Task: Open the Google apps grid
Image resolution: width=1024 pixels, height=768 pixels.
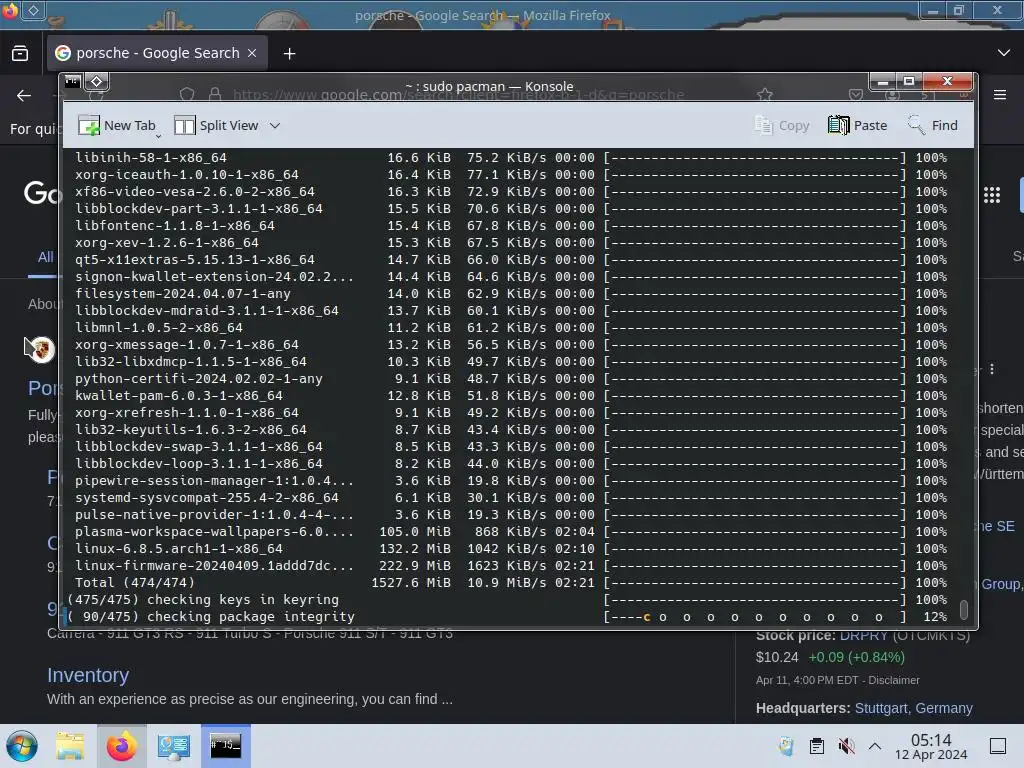Action: point(992,195)
